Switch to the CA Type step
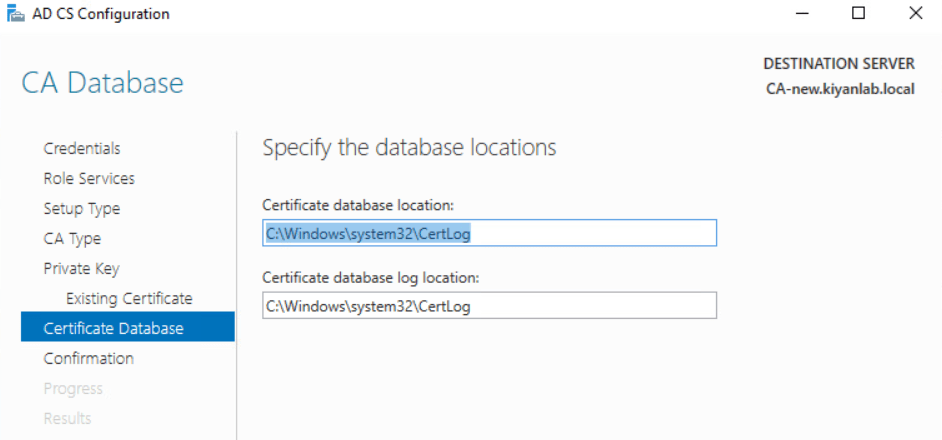This screenshot has height=440, width=942. [72, 238]
